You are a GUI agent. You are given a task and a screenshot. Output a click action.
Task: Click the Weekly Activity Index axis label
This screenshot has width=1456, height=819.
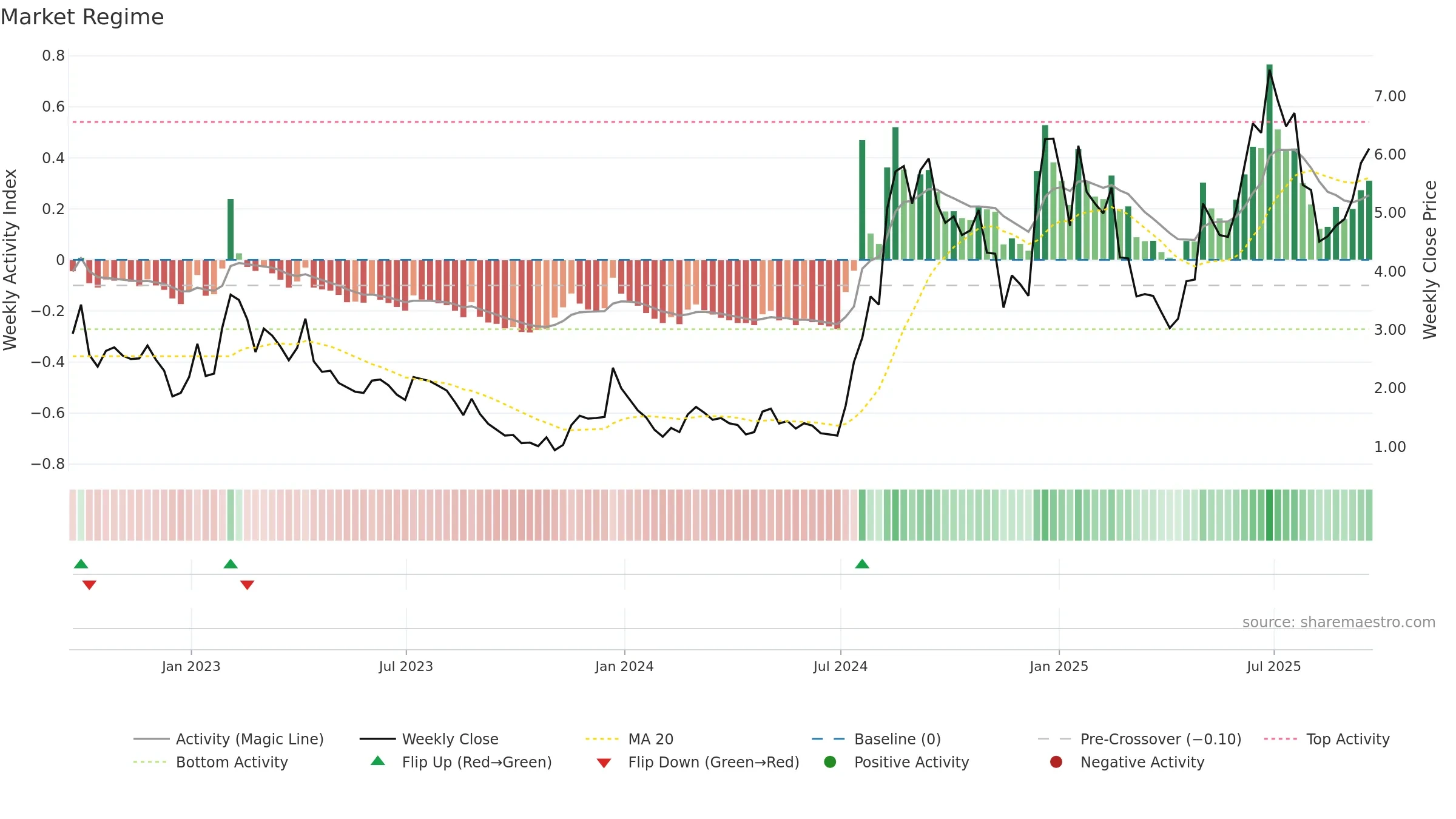10,260
